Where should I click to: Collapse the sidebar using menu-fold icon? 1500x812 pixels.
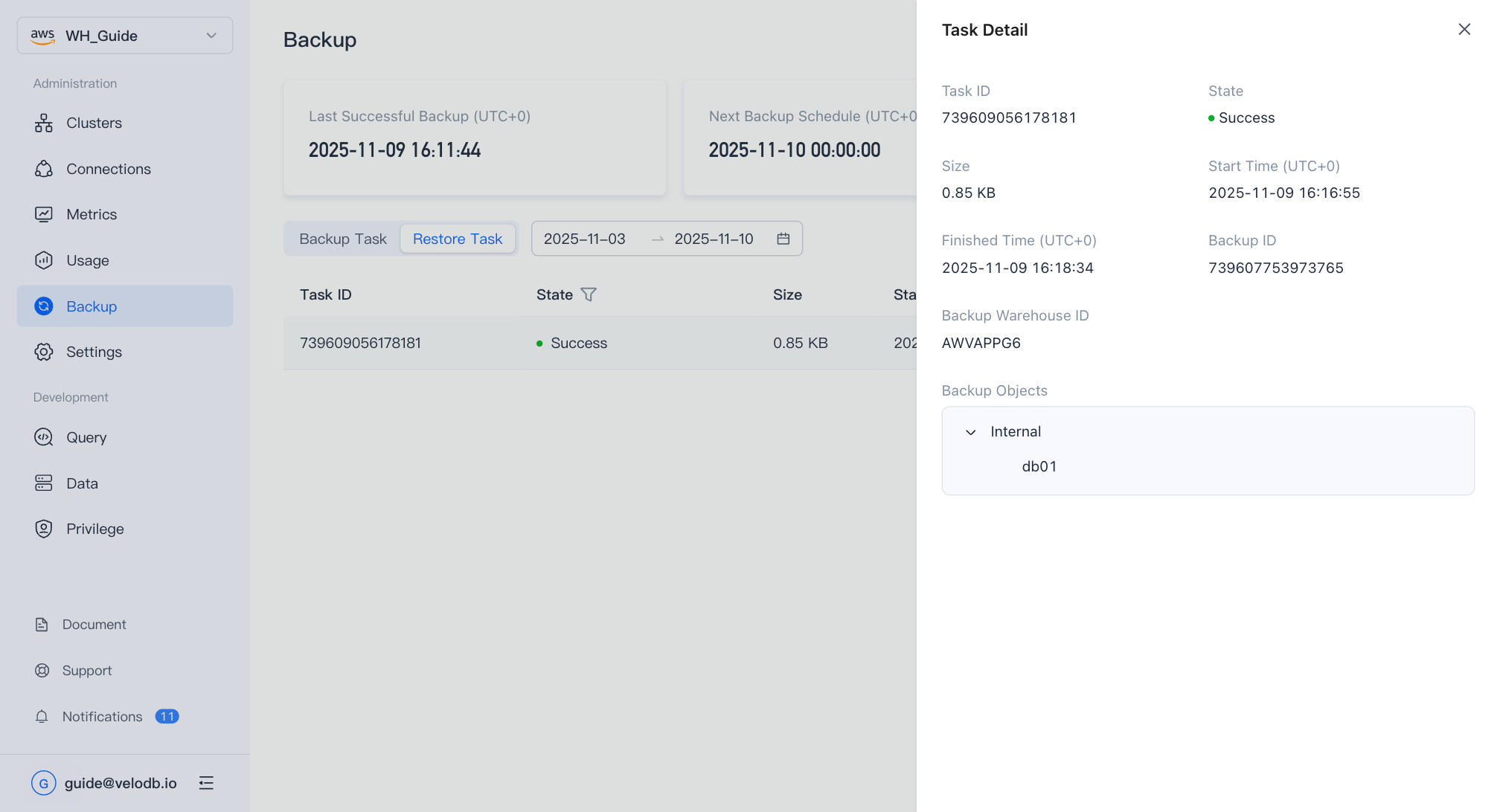pyautogui.click(x=206, y=783)
